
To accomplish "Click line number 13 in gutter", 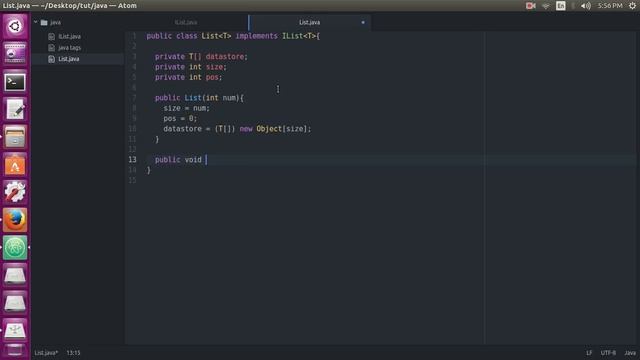I will tap(133, 160).
